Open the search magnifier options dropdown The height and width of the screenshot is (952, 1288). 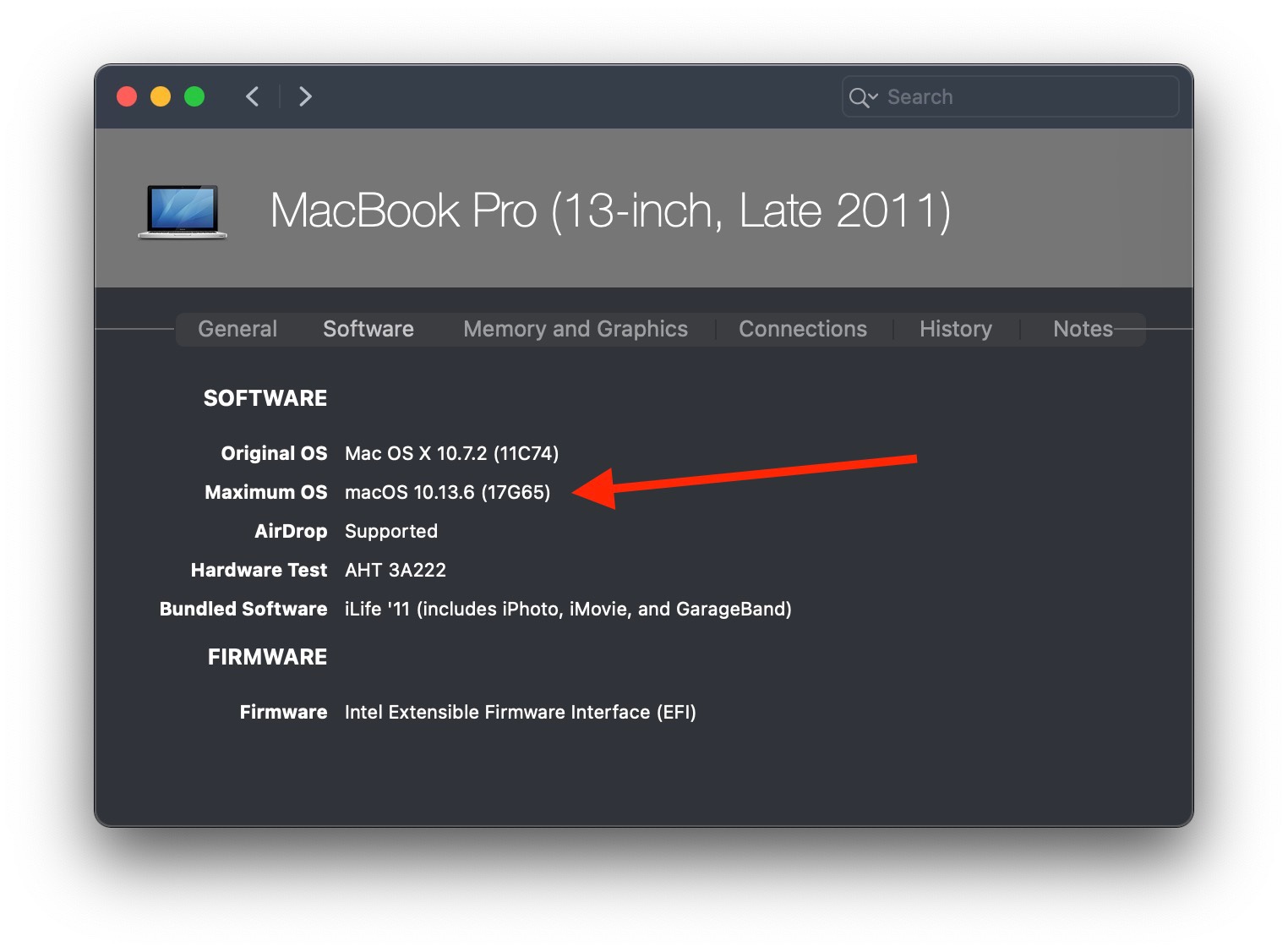pos(863,97)
